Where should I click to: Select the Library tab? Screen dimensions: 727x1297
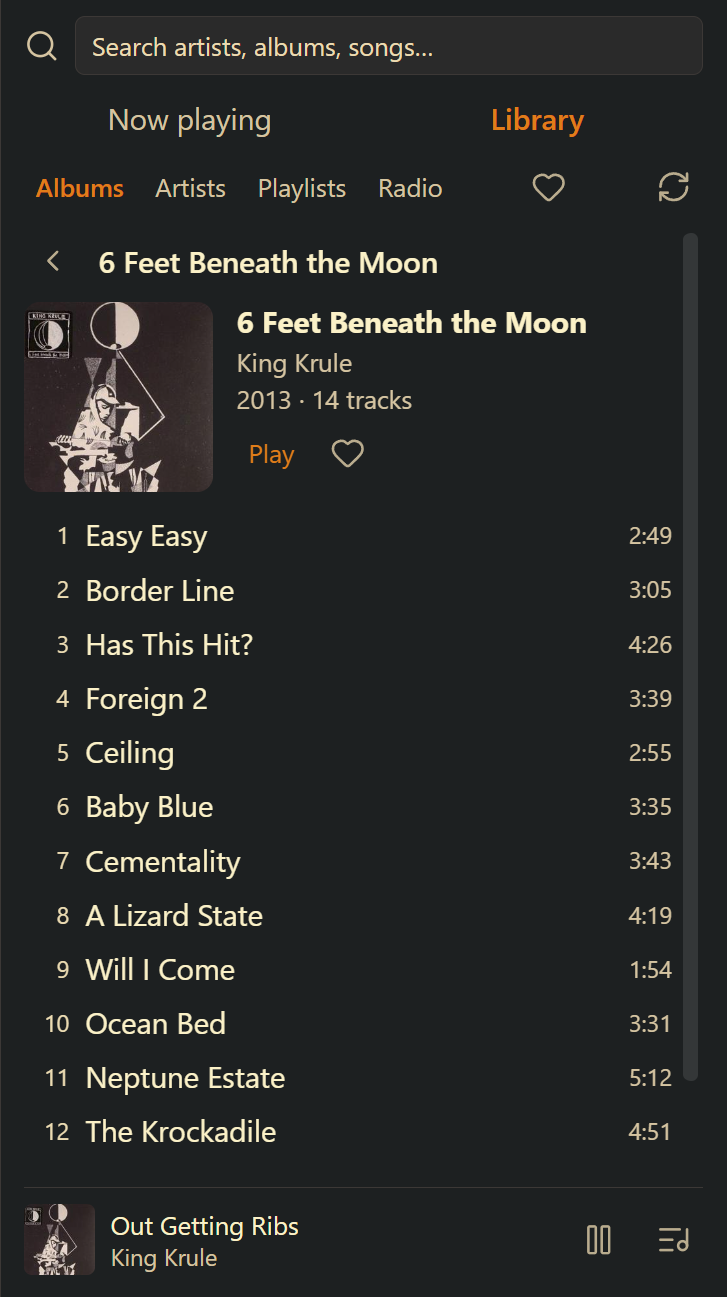click(x=537, y=120)
